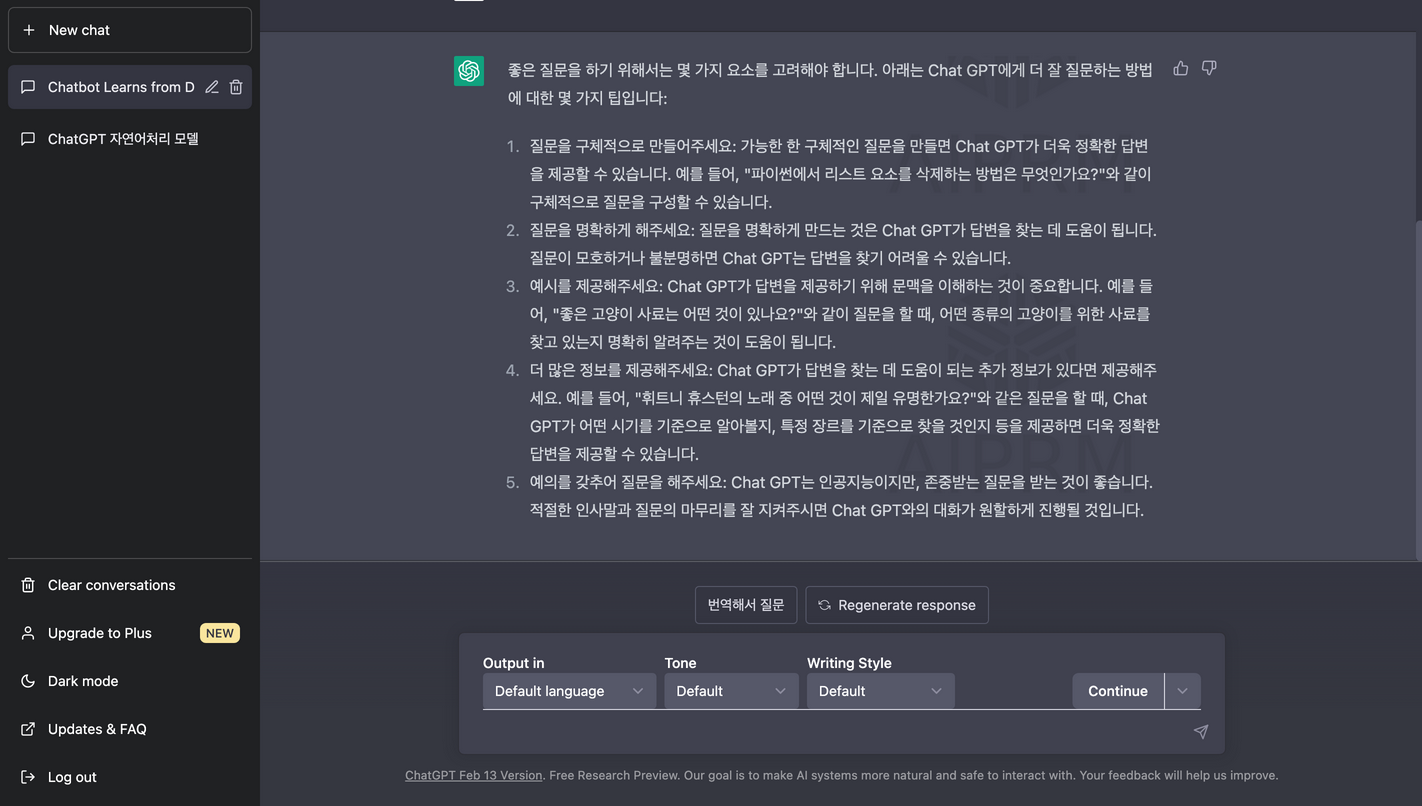Open the Tone dropdown
Screen dimensions: 1422x806
pos(731,691)
